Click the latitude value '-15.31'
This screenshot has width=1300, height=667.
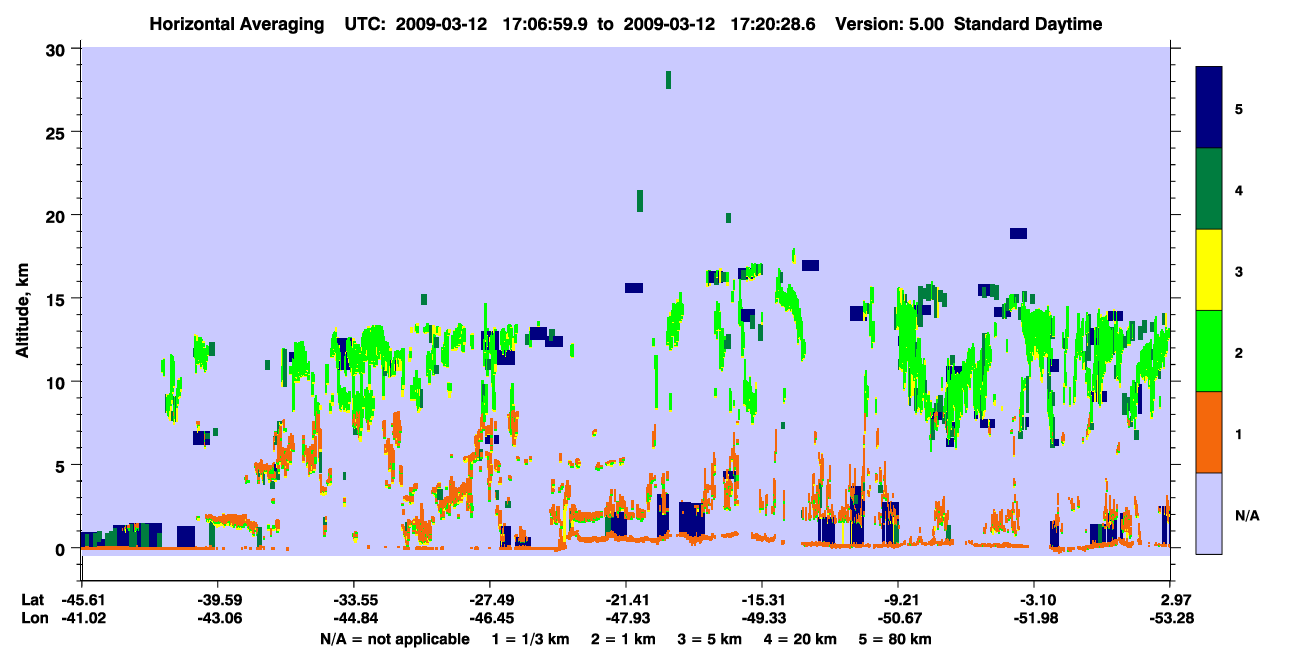[762, 600]
